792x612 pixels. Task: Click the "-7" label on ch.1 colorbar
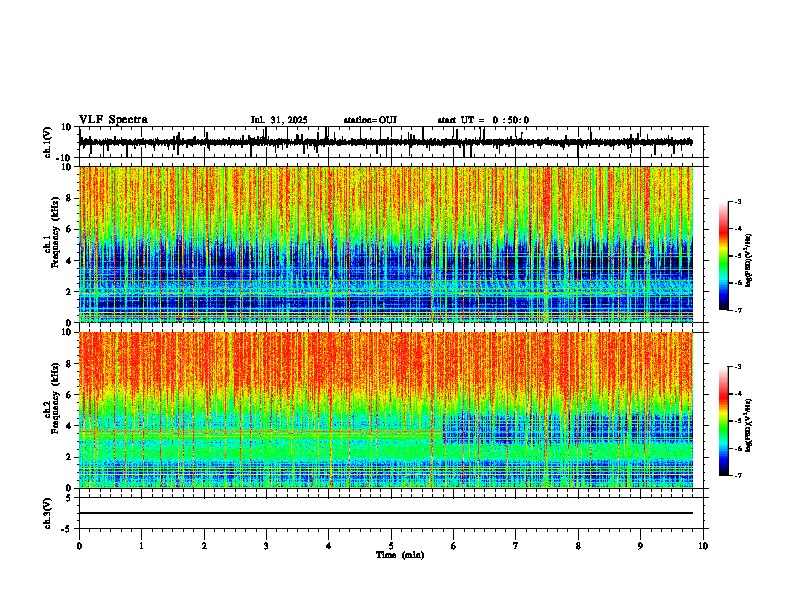pos(738,310)
